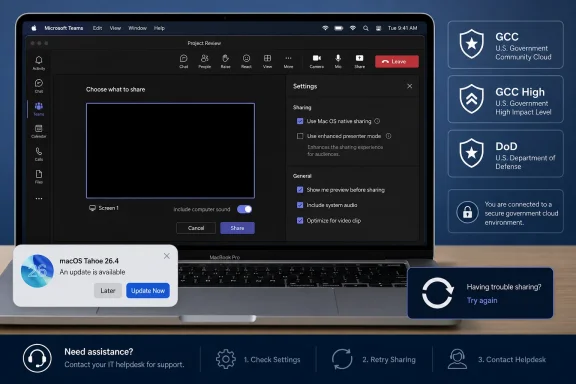Click the Leave meeting button
The image size is (576, 384).
click(x=397, y=61)
